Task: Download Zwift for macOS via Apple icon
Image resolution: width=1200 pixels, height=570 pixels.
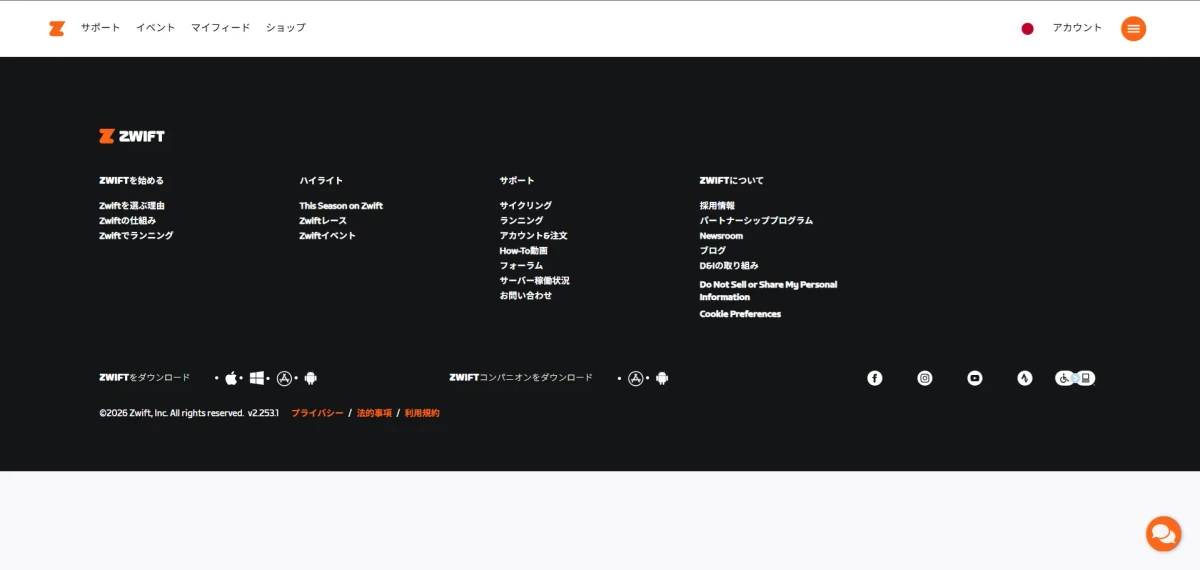Action: point(231,378)
